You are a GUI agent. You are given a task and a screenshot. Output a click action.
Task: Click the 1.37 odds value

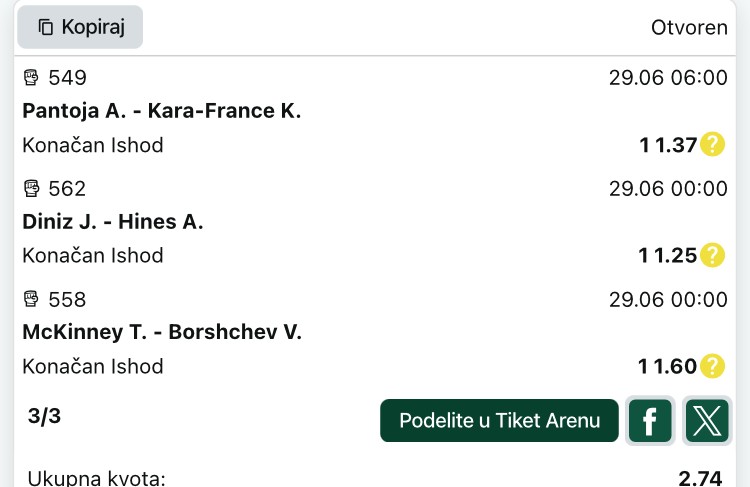(x=675, y=145)
